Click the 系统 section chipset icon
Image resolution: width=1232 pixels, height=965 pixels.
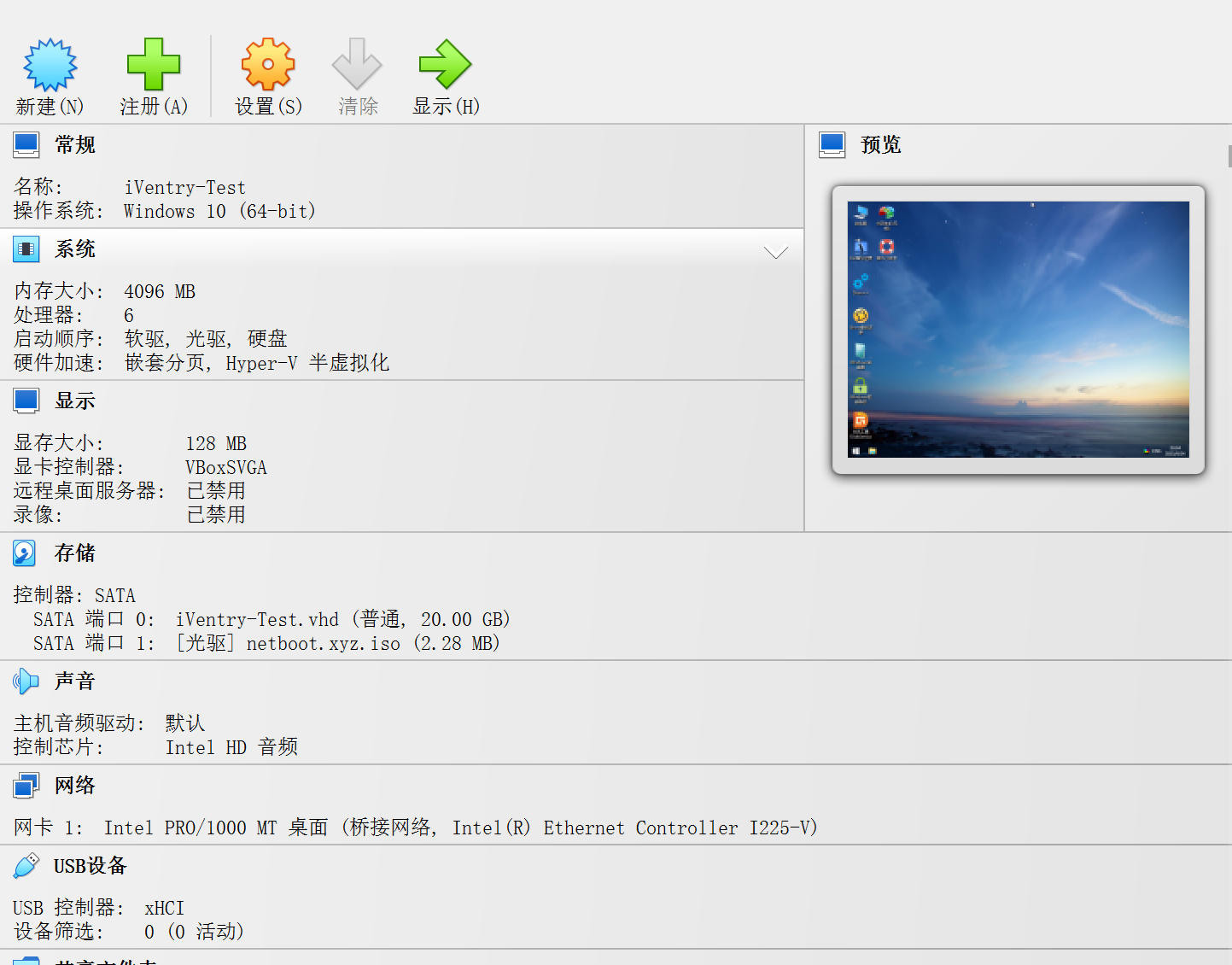tap(26, 249)
